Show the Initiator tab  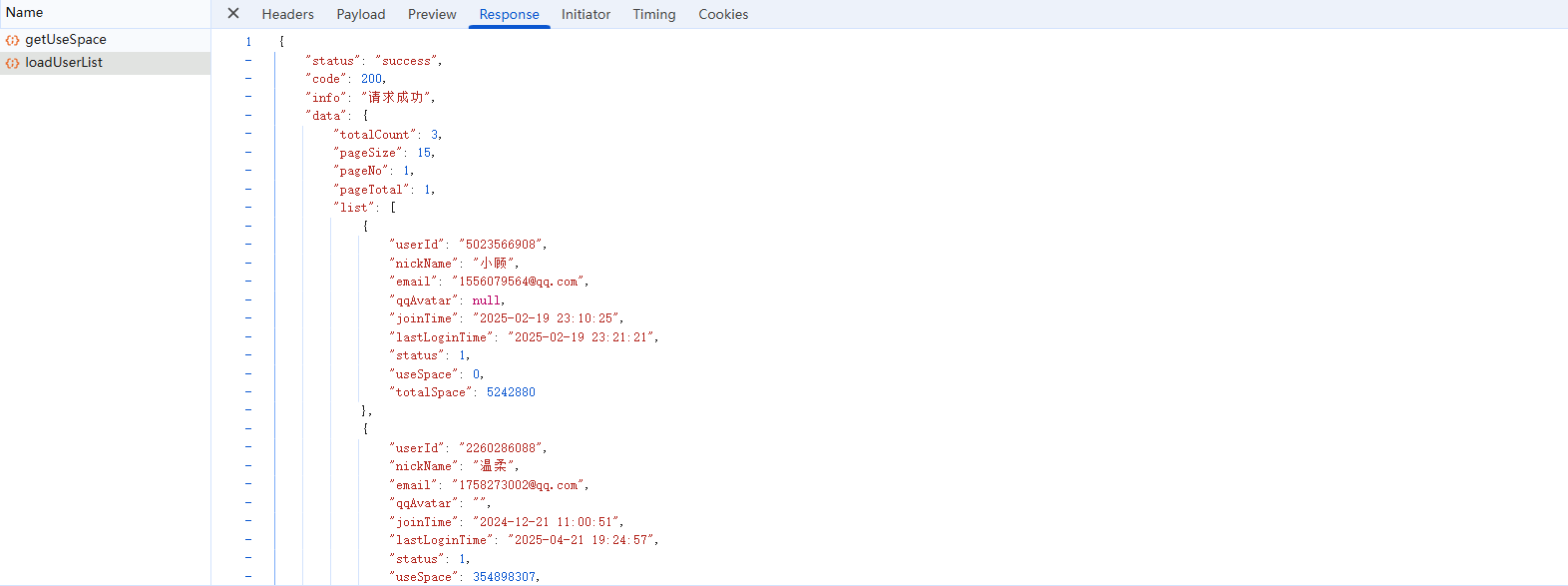[586, 14]
